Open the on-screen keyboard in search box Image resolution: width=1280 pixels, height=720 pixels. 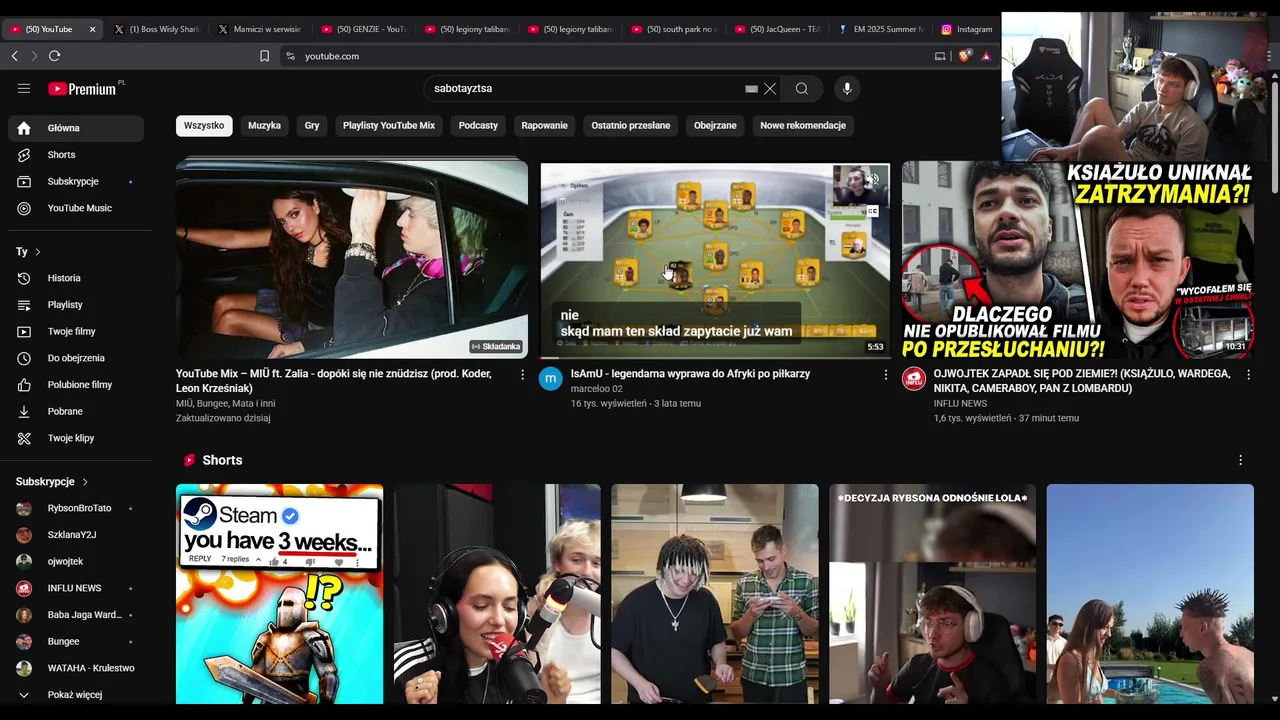(751, 88)
